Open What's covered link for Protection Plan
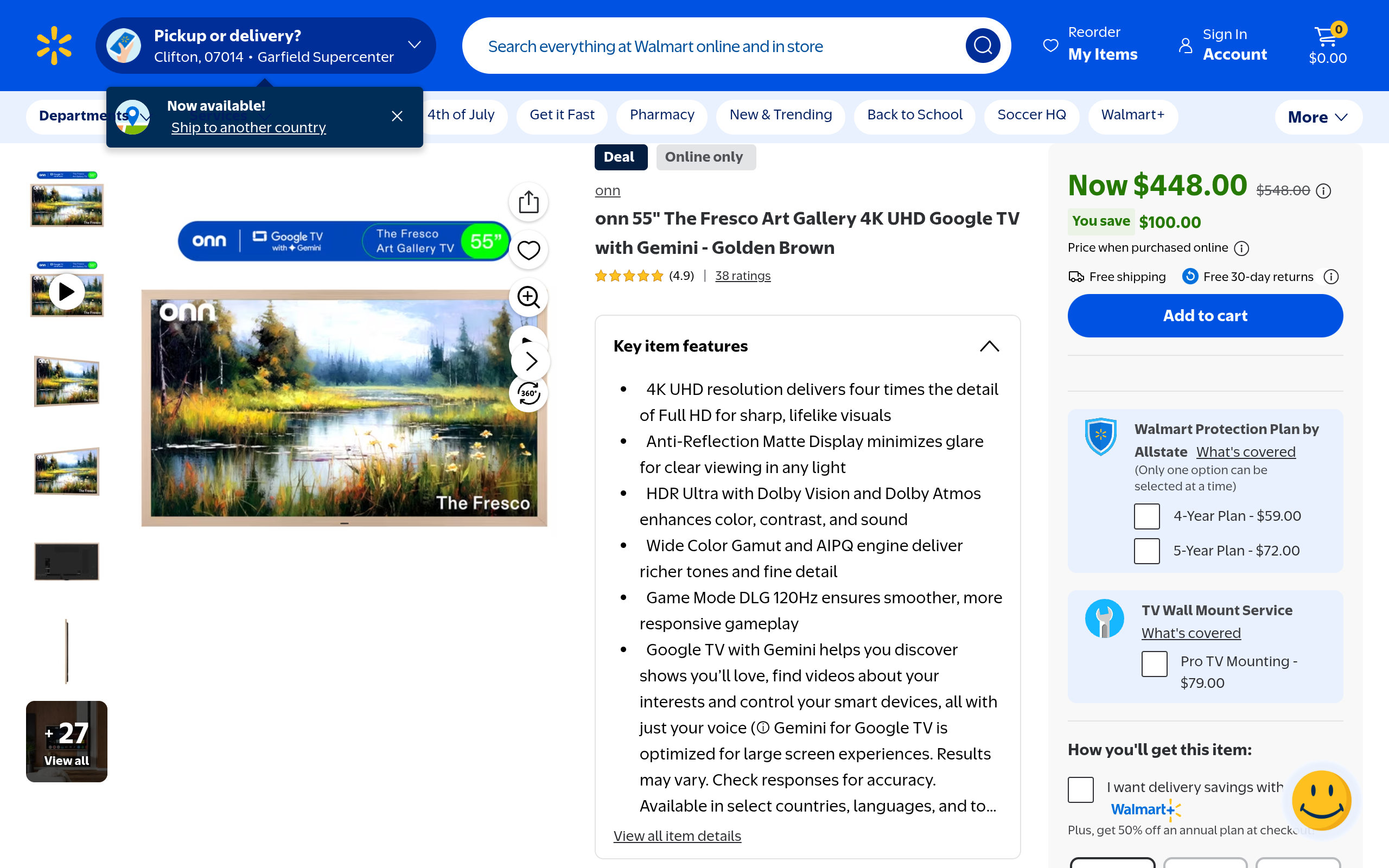1389x868 pixels. pyautogui.click(x=1246, y=452)
